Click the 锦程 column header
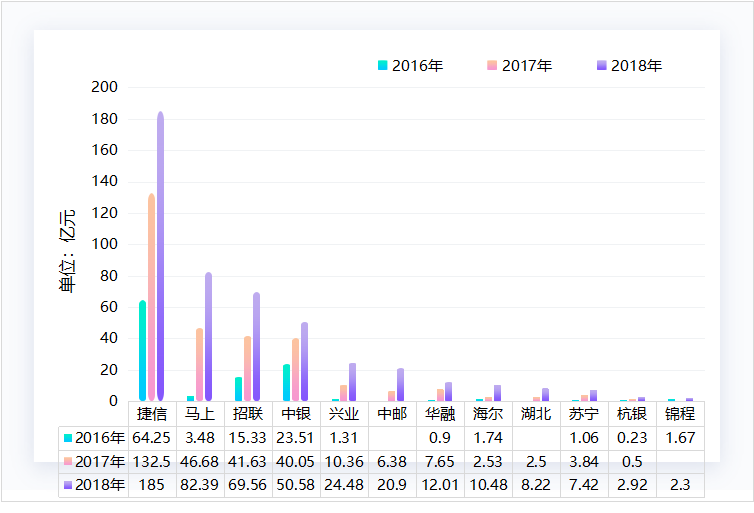 tap(680, 413)
